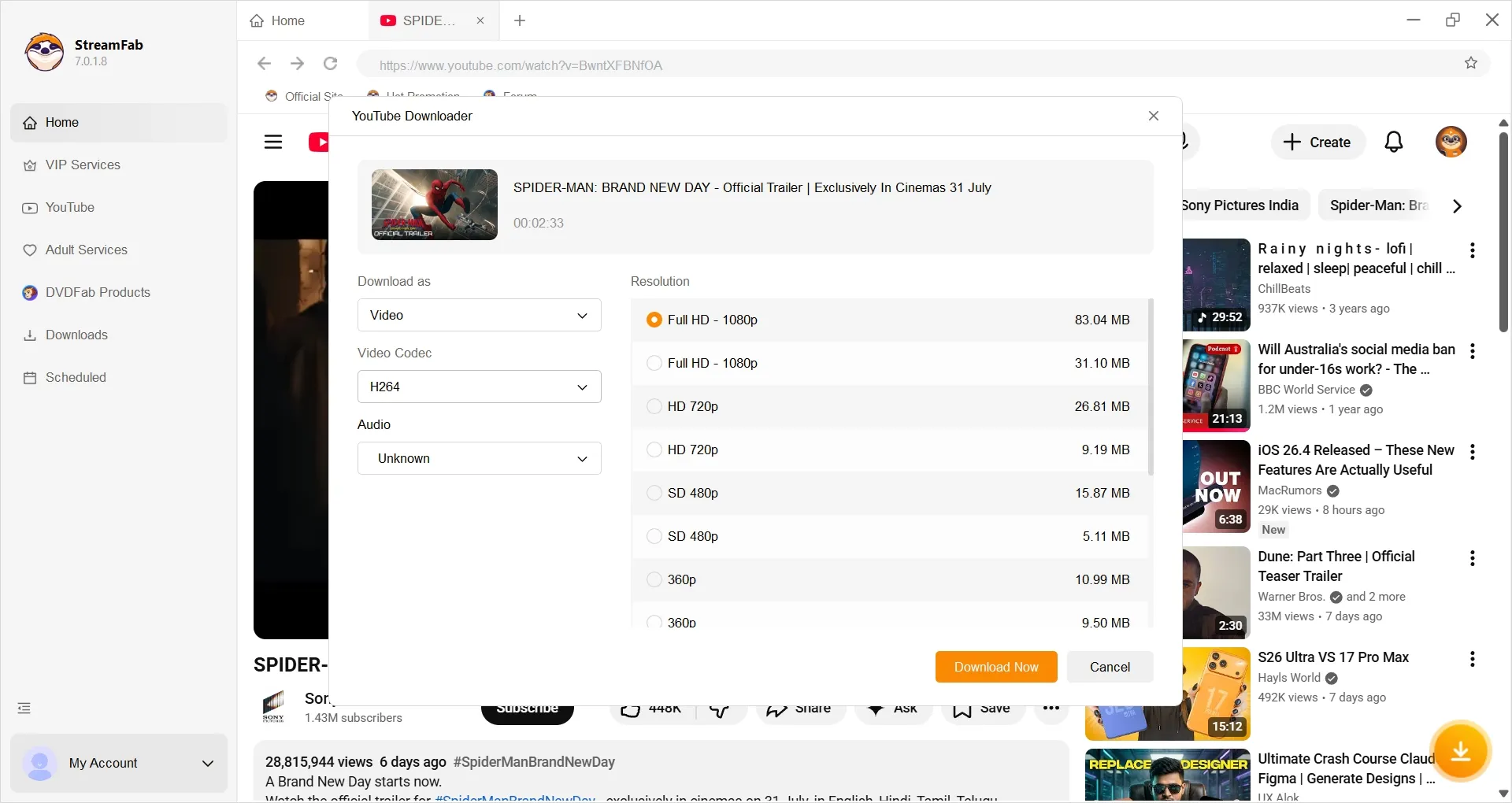The height and width of the screenshot is (803, 1512).
Task: Cancel the YouTube Downloader dialog
Action: coord(1110,667)
